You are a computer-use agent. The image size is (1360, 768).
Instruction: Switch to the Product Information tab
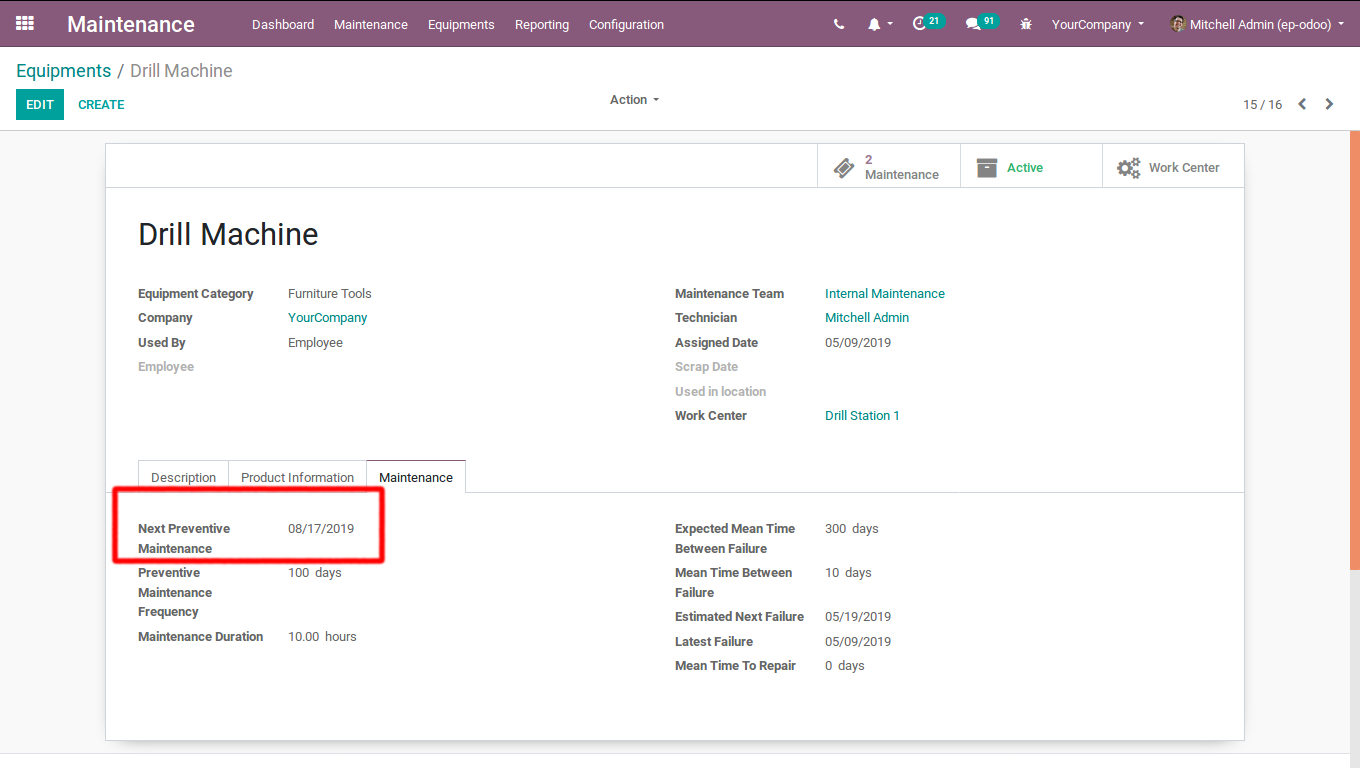tap(297, 477)
